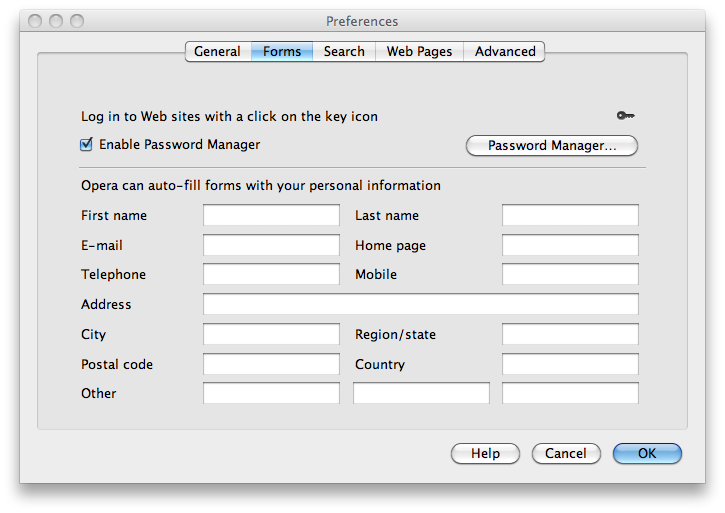Open the Search tab
725x513 pixels.
pos(344,52)
